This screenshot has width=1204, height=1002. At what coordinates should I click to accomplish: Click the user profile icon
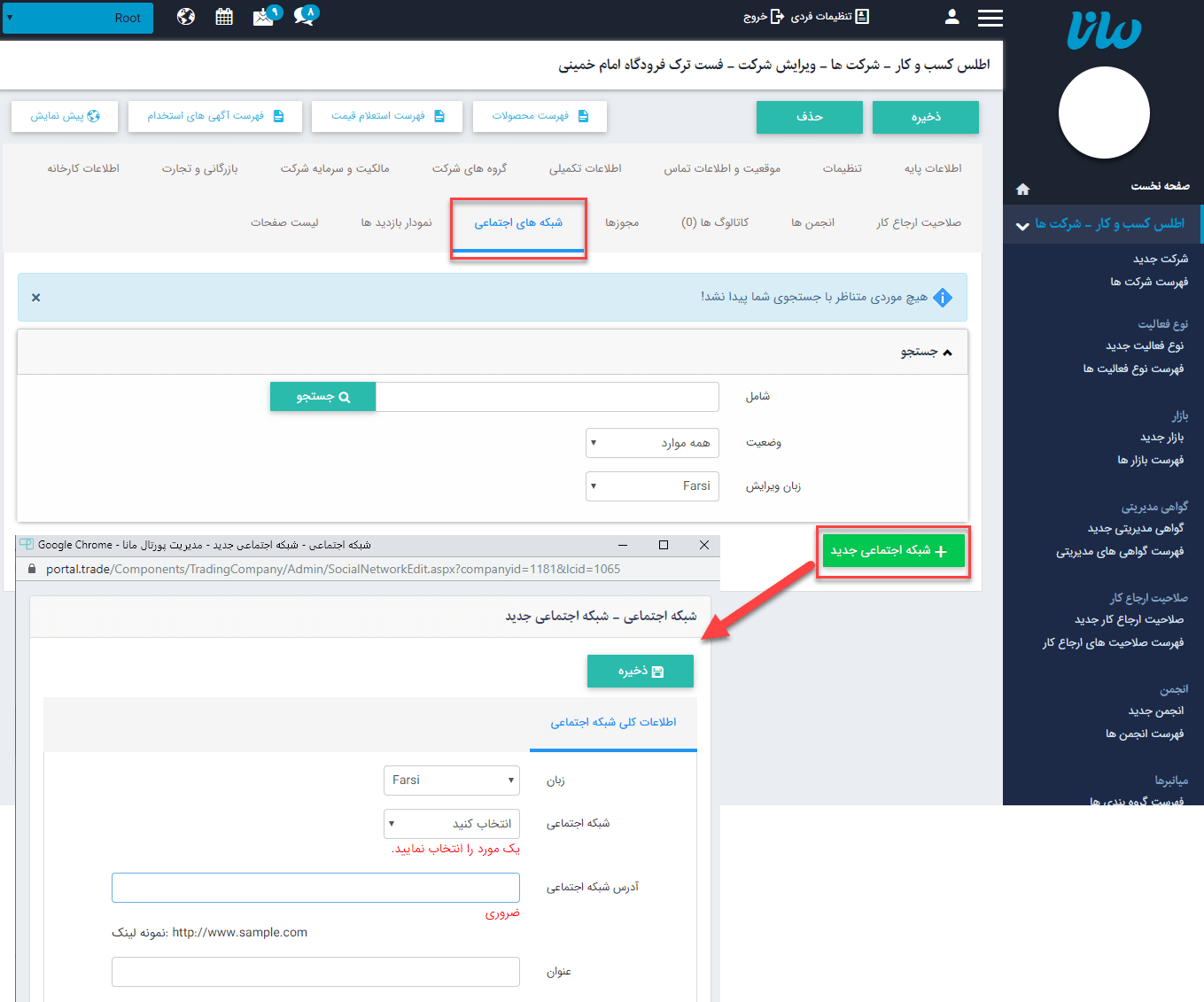[x=952, y=17]
